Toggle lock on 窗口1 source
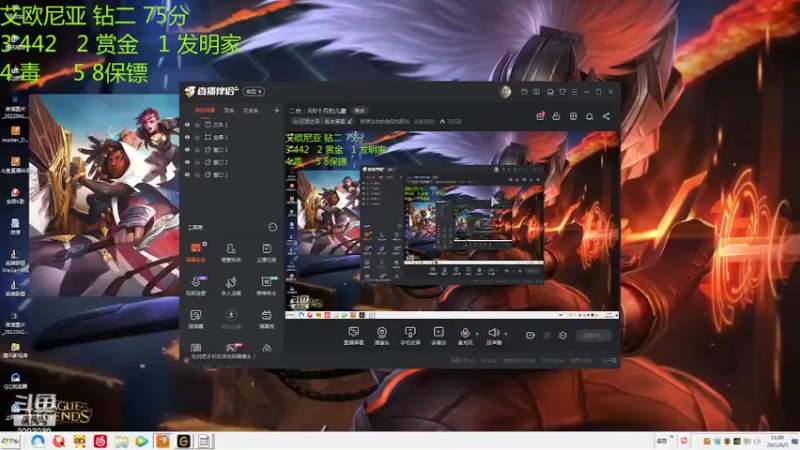Image resolution: width=800 pixels, height=450 pixels. (x=197, y=174)
